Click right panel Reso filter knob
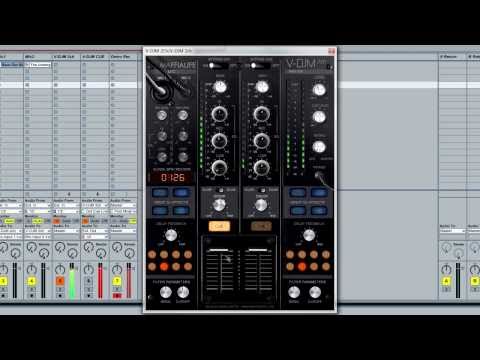Image resolution: width=480 pixels, height=360 pixels. pyautogui.click(x=294, y=292)
